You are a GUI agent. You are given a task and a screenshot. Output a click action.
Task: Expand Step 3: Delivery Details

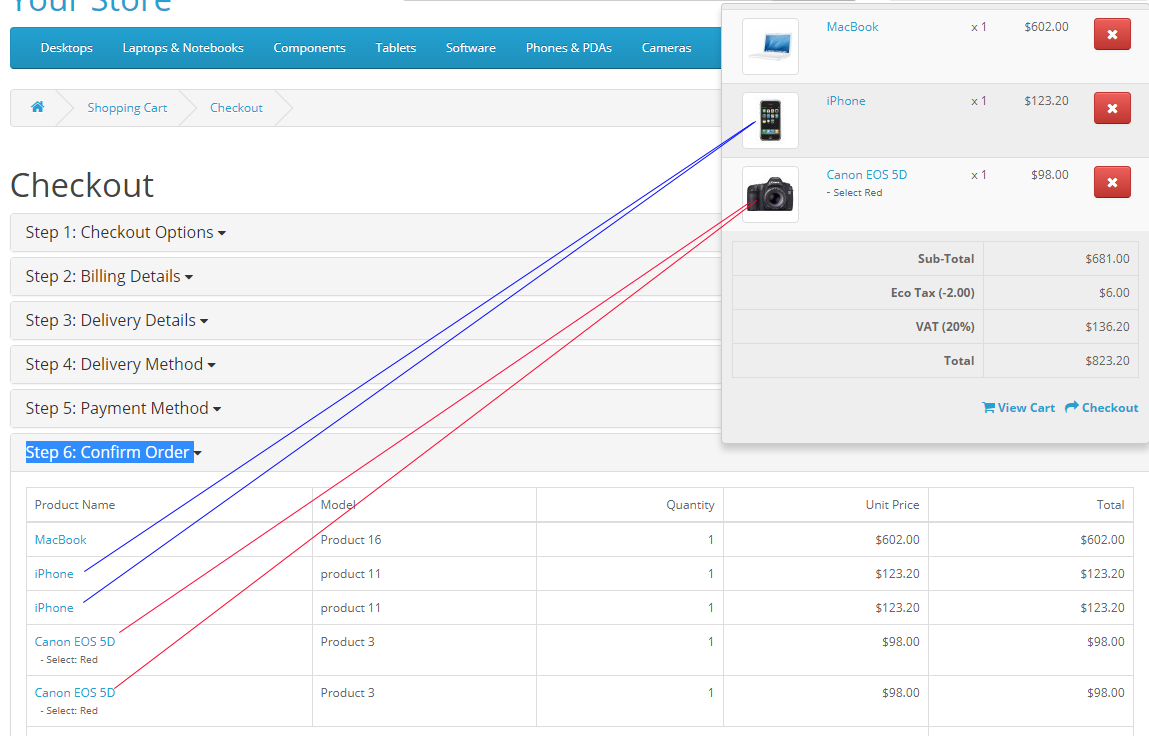[x=117, y=320]
